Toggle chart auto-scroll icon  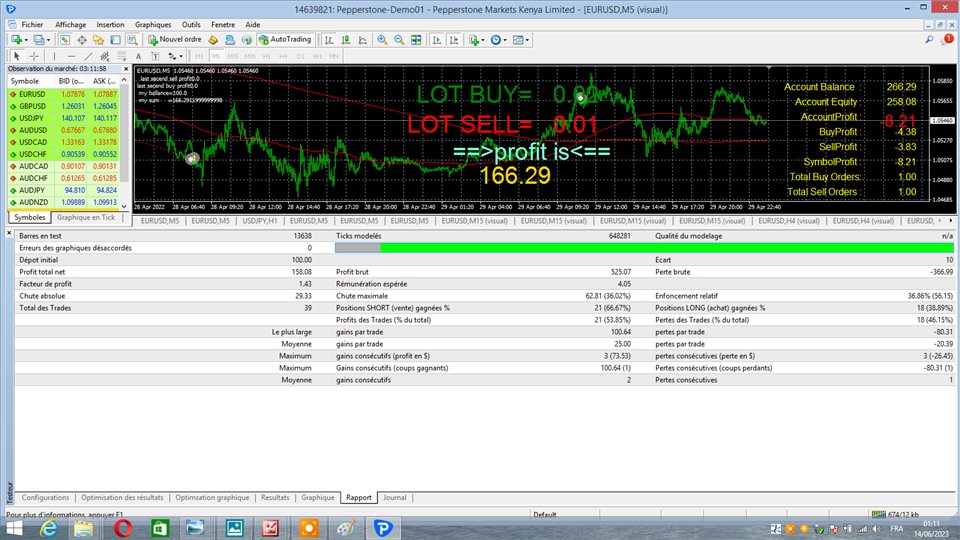[437, 40]
